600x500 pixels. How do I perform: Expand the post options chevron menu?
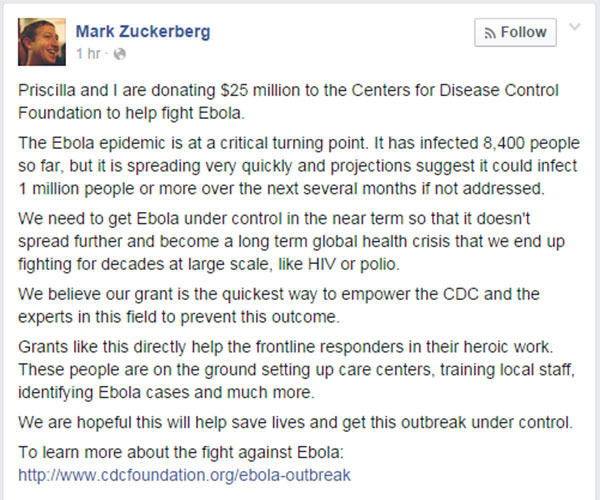point(575,27)
